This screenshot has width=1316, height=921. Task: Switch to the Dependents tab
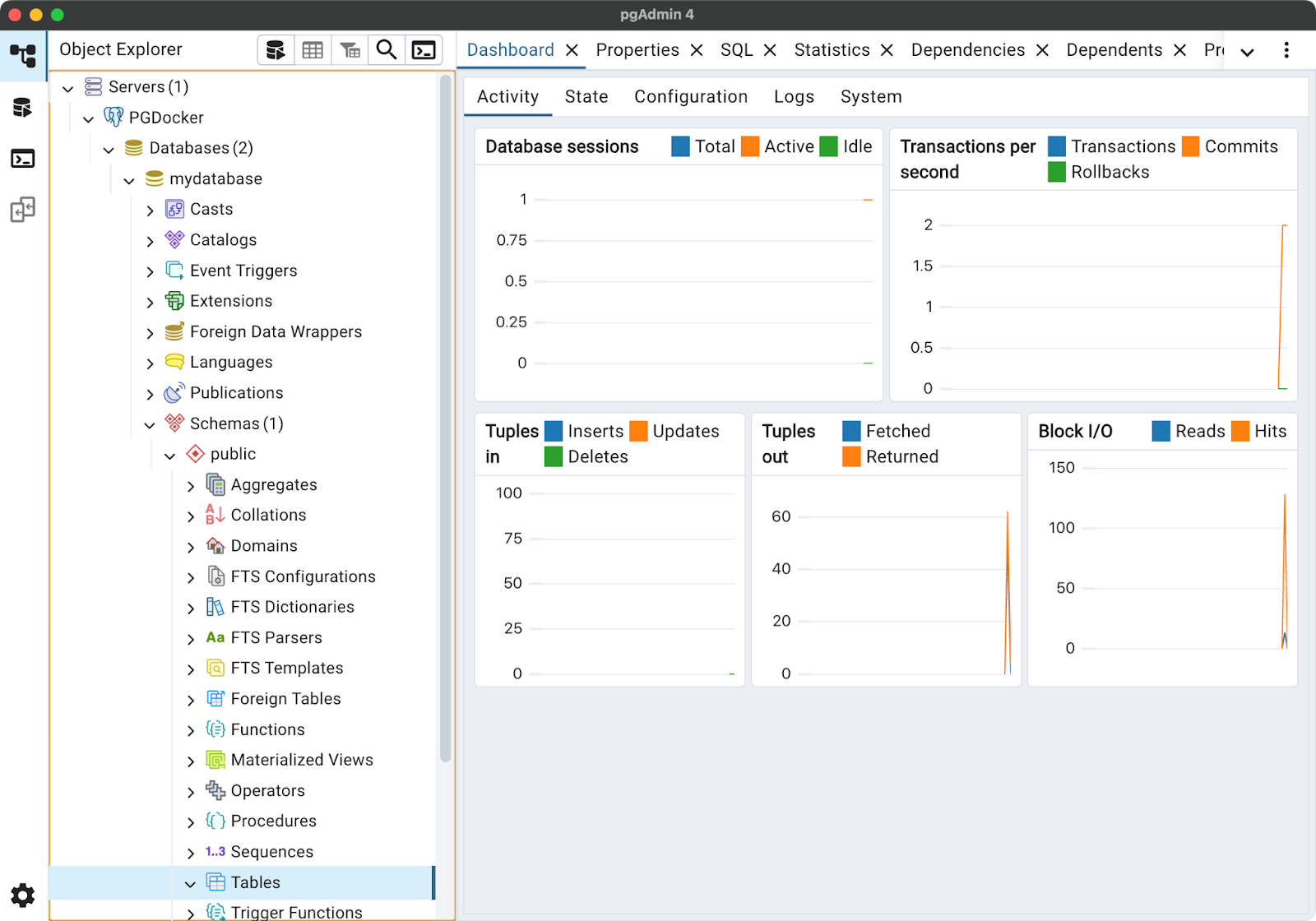click(1114, 50)
